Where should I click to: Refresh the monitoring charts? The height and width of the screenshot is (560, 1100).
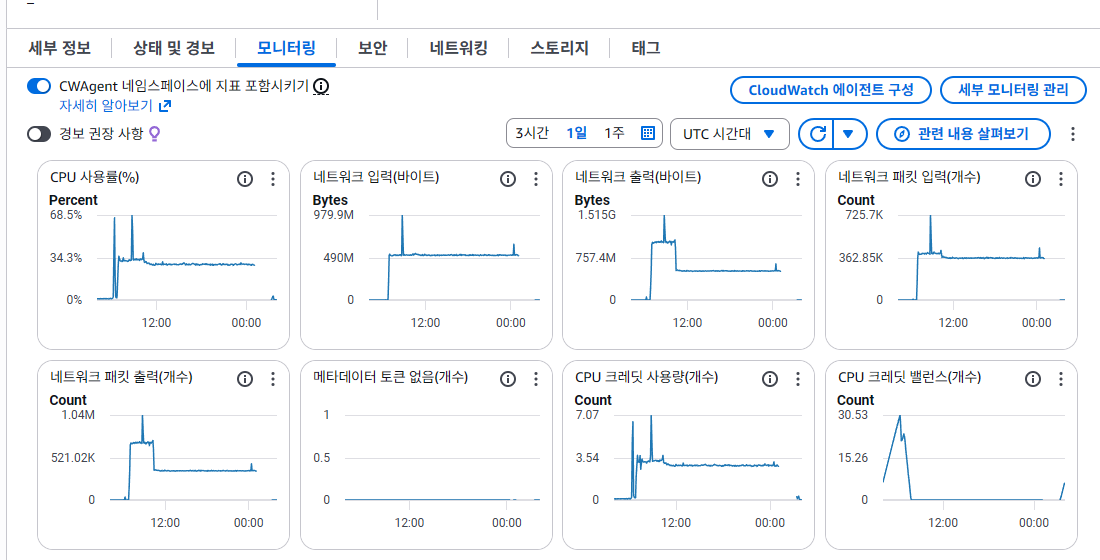pos(817,133)
